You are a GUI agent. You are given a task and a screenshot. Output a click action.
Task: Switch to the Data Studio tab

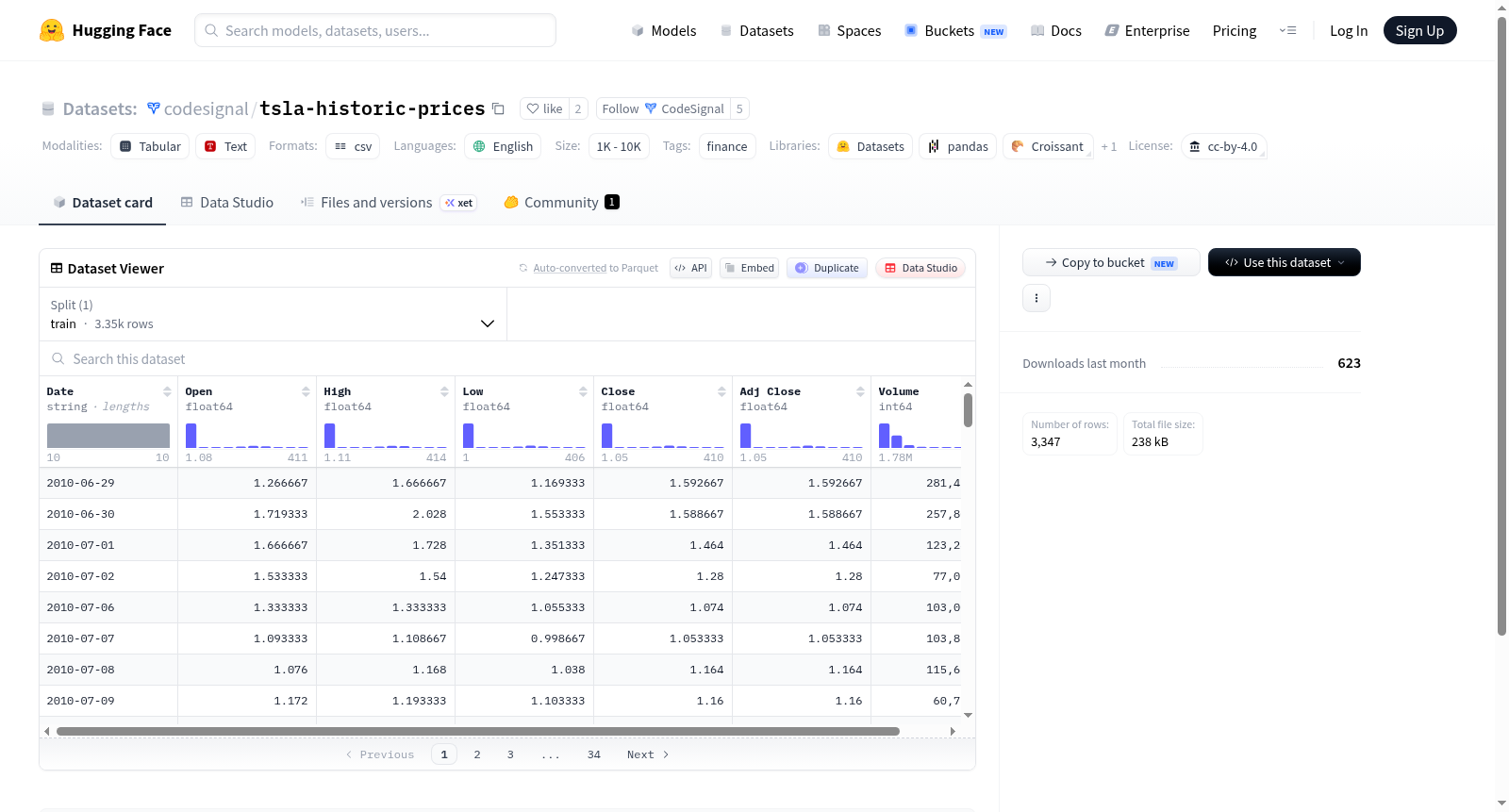227,203
